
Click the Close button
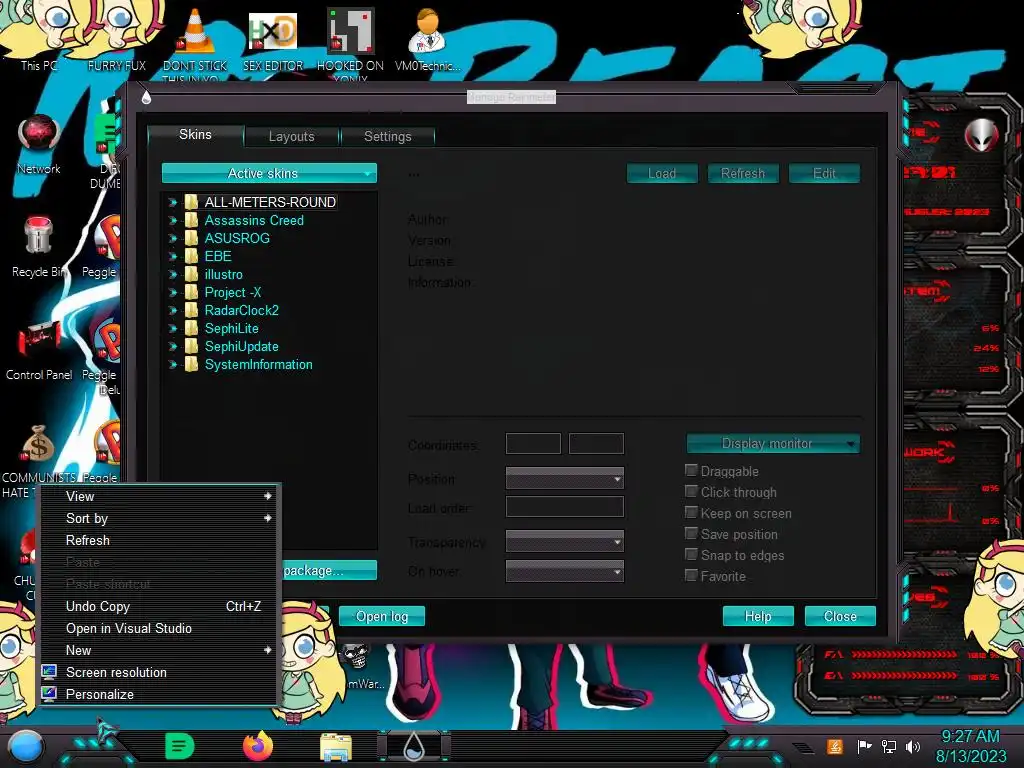pos(840,616)
